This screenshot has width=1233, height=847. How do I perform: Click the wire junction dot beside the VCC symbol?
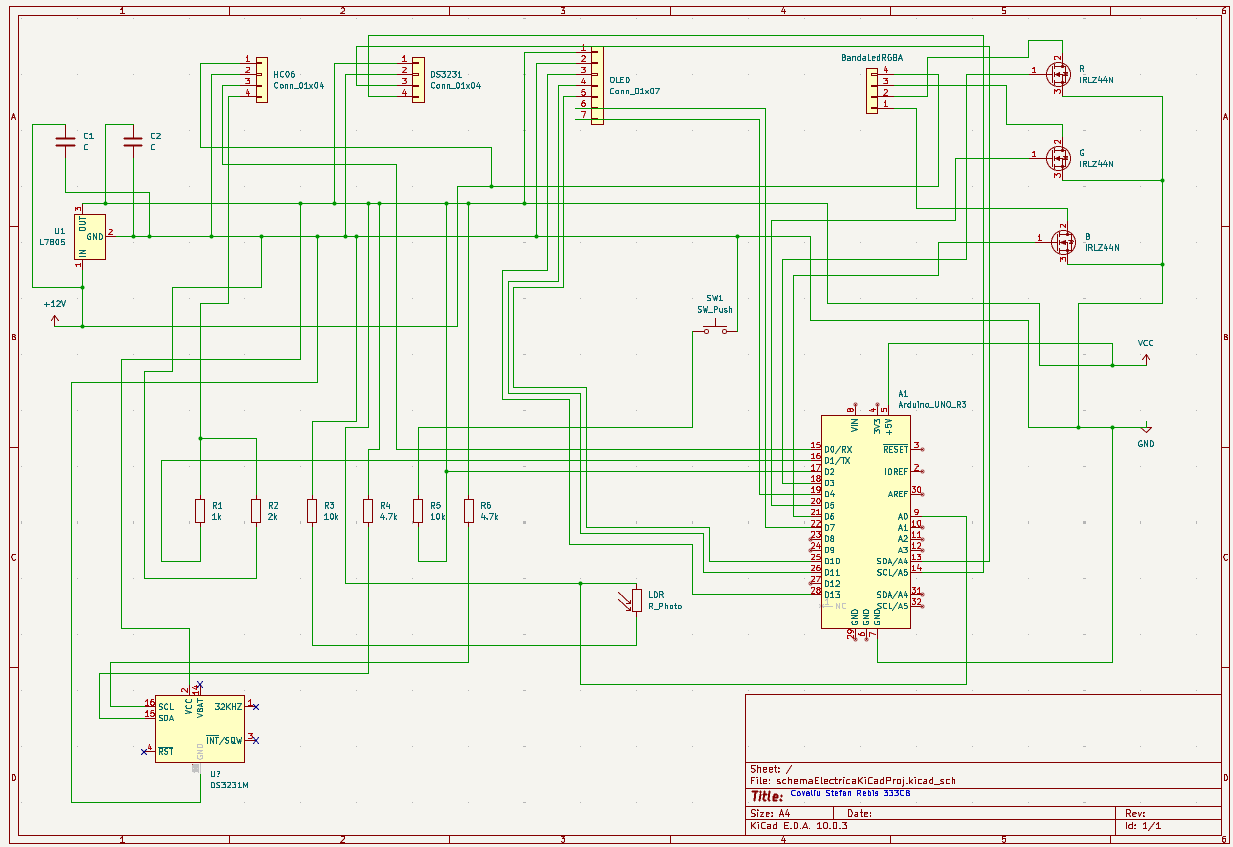coord(1112,366)
